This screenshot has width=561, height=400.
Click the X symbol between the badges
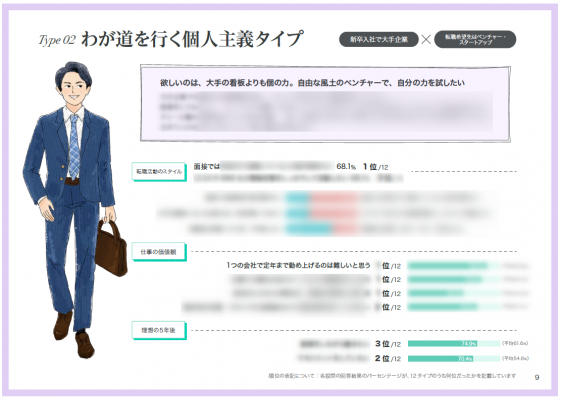426,39
